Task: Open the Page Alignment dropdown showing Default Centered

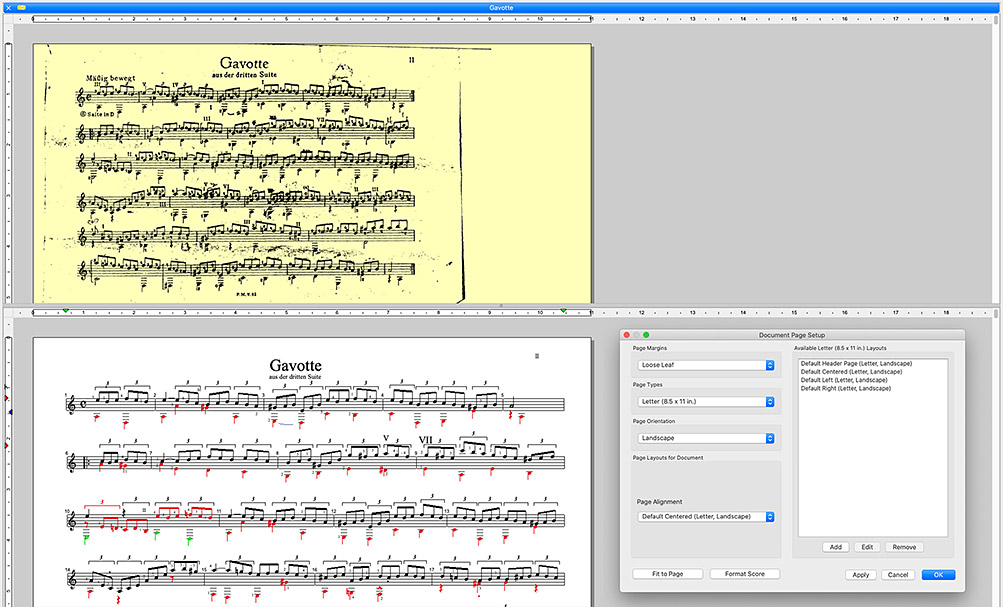Action: point(706,516)
